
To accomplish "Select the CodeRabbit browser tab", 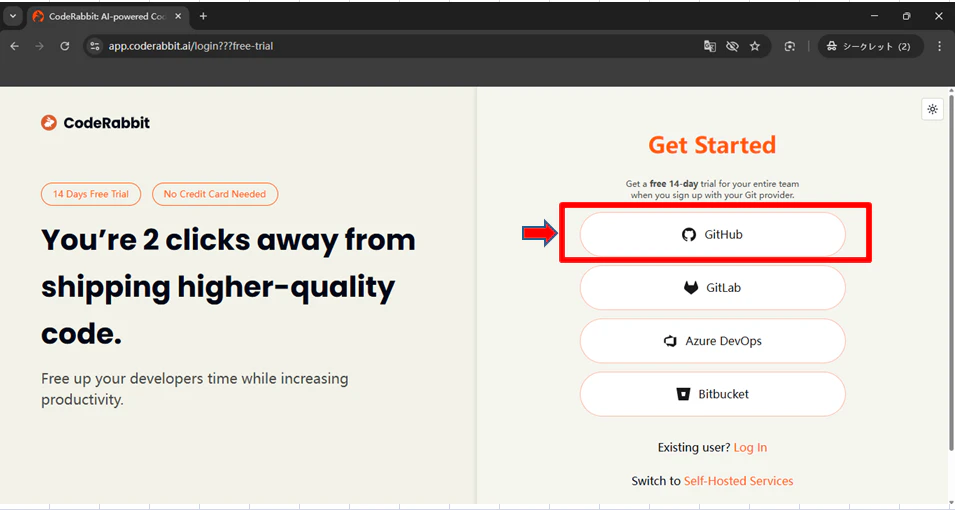I will (x=107, y=16).
